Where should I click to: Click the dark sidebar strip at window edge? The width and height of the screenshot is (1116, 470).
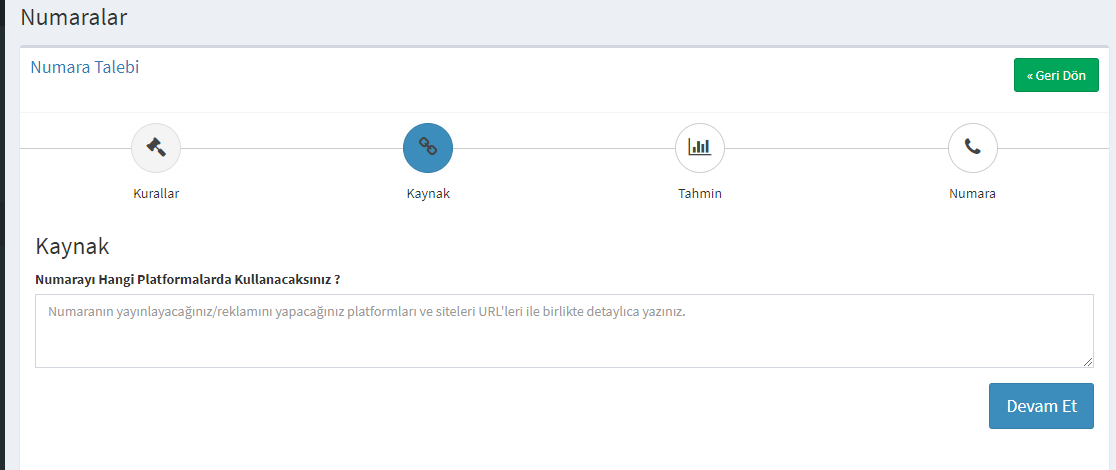pyautogui.click(x=2, y=235)
